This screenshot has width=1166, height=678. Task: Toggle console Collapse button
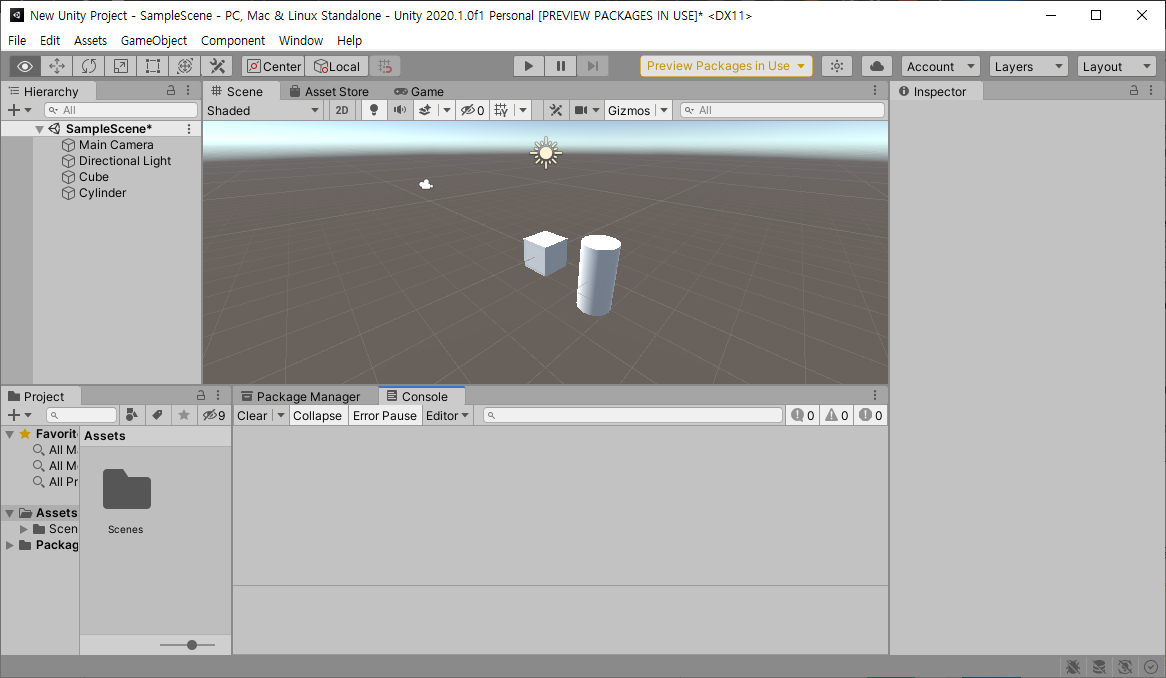[x=318, y=416]
